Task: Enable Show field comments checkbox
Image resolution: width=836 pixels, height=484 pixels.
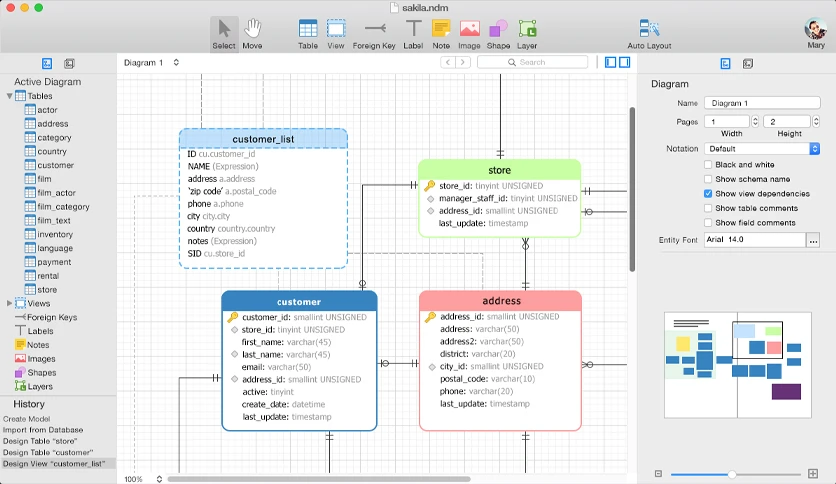Action: coord(708,223)
